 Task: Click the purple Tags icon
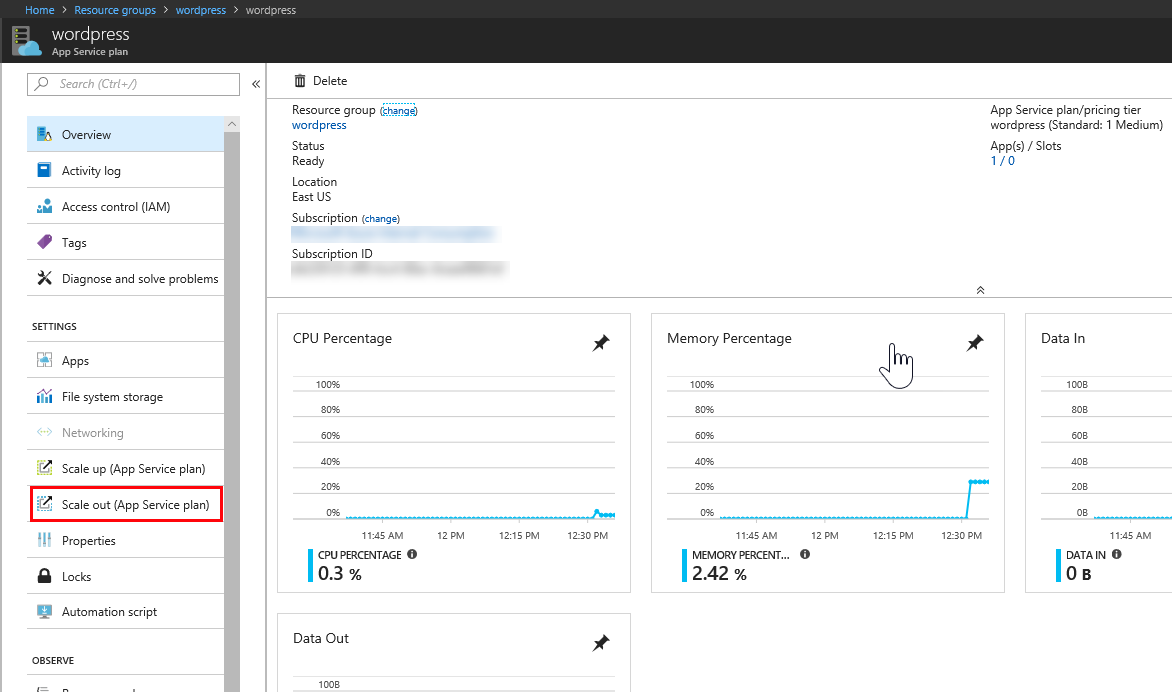click(44, 242)
